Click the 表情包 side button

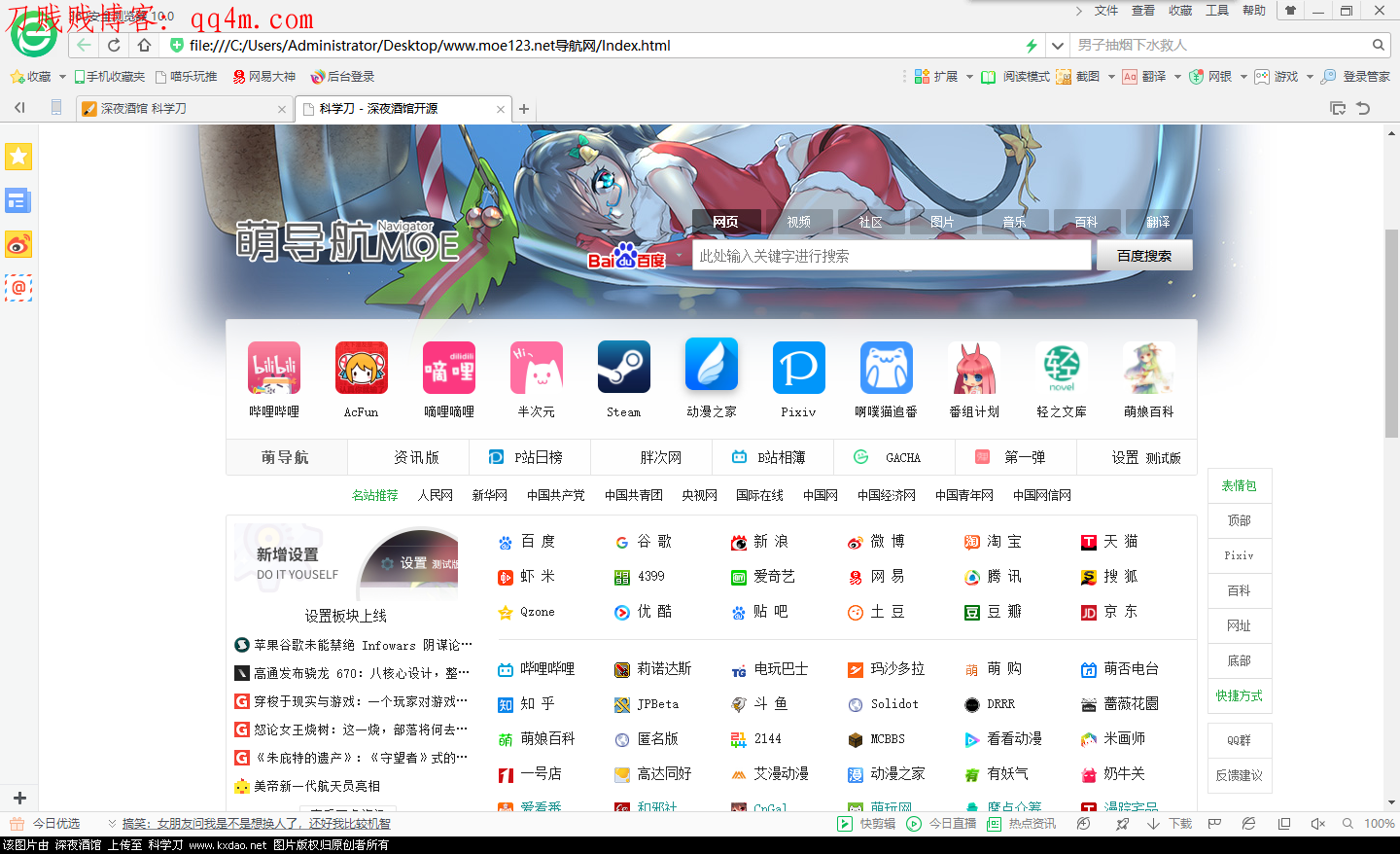click(1240, 485)
